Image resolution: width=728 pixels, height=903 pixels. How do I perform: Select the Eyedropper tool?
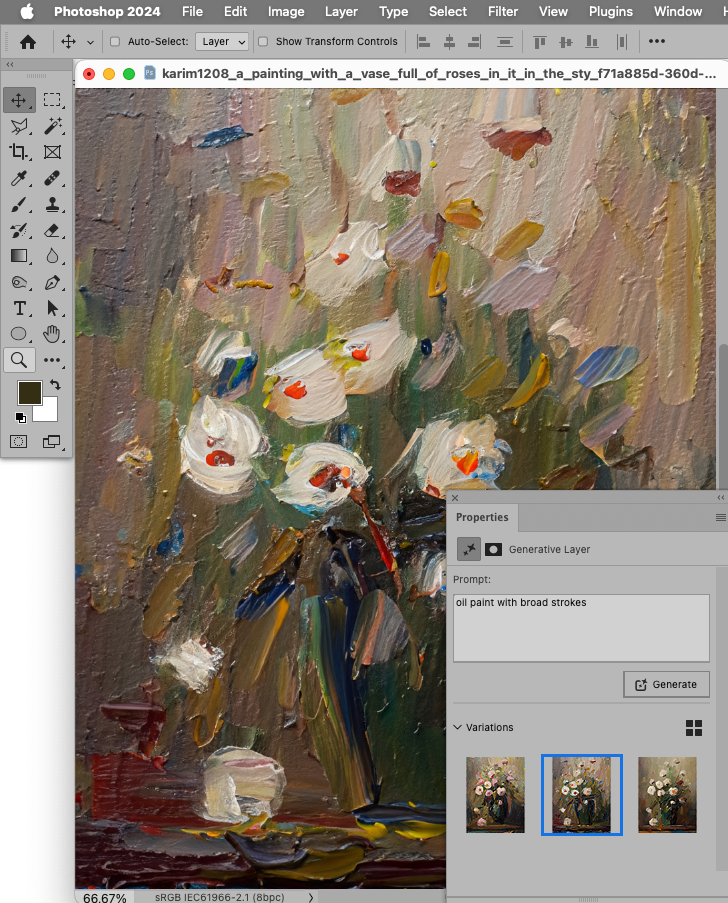coord(19,179)
